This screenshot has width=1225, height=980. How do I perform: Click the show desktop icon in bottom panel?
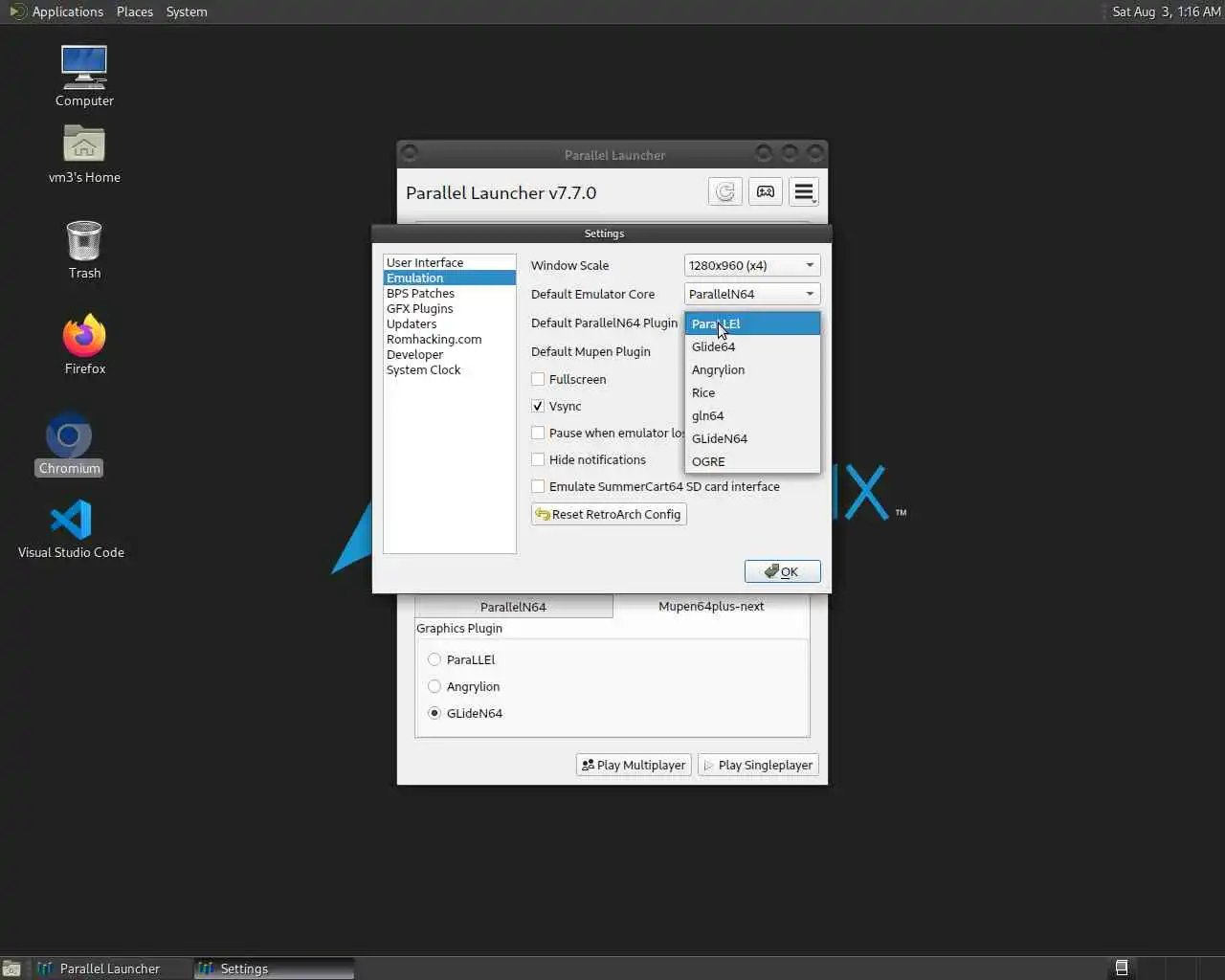pos(11,969)
